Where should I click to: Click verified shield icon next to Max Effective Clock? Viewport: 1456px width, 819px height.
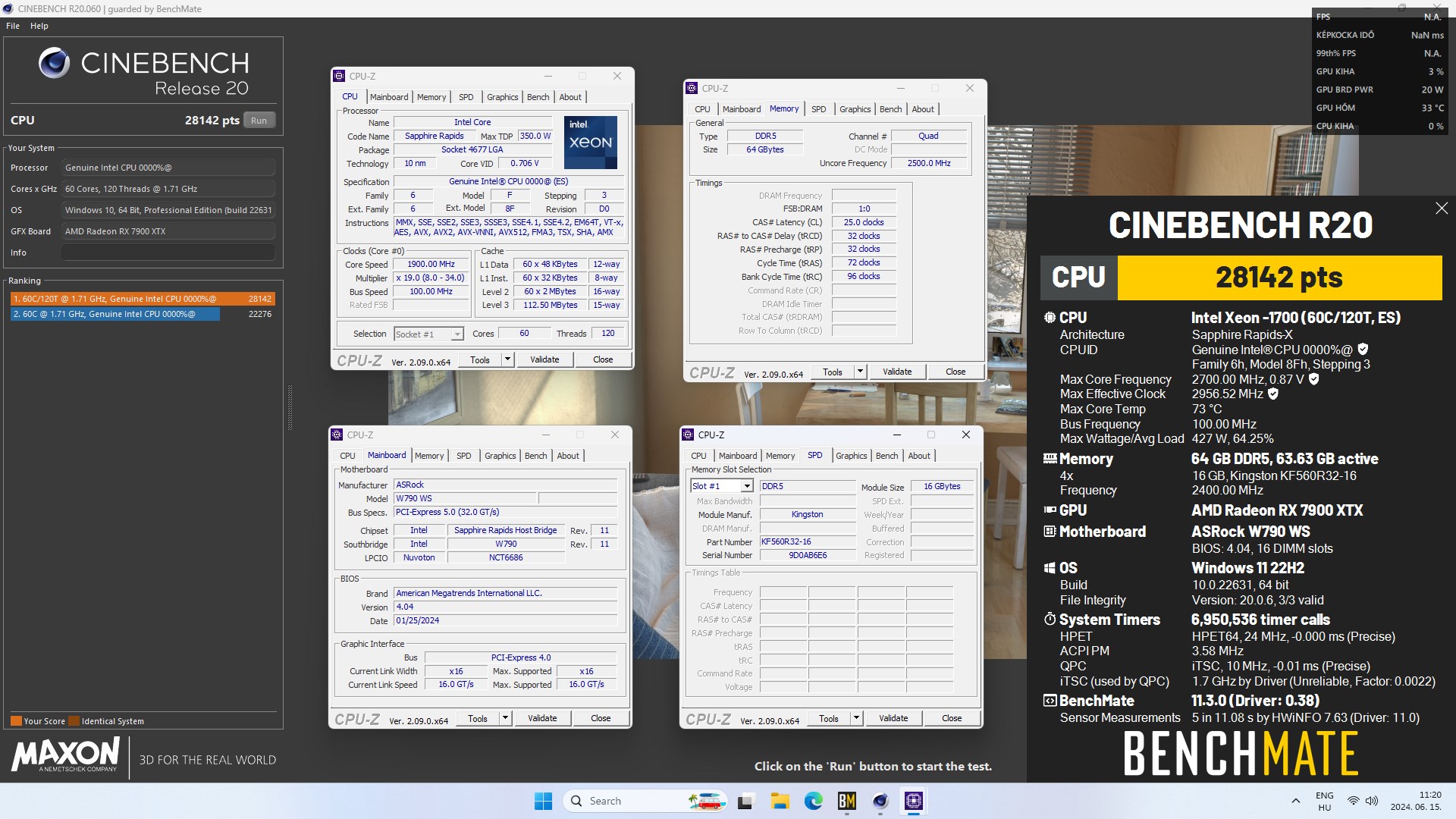point(1273,394)
